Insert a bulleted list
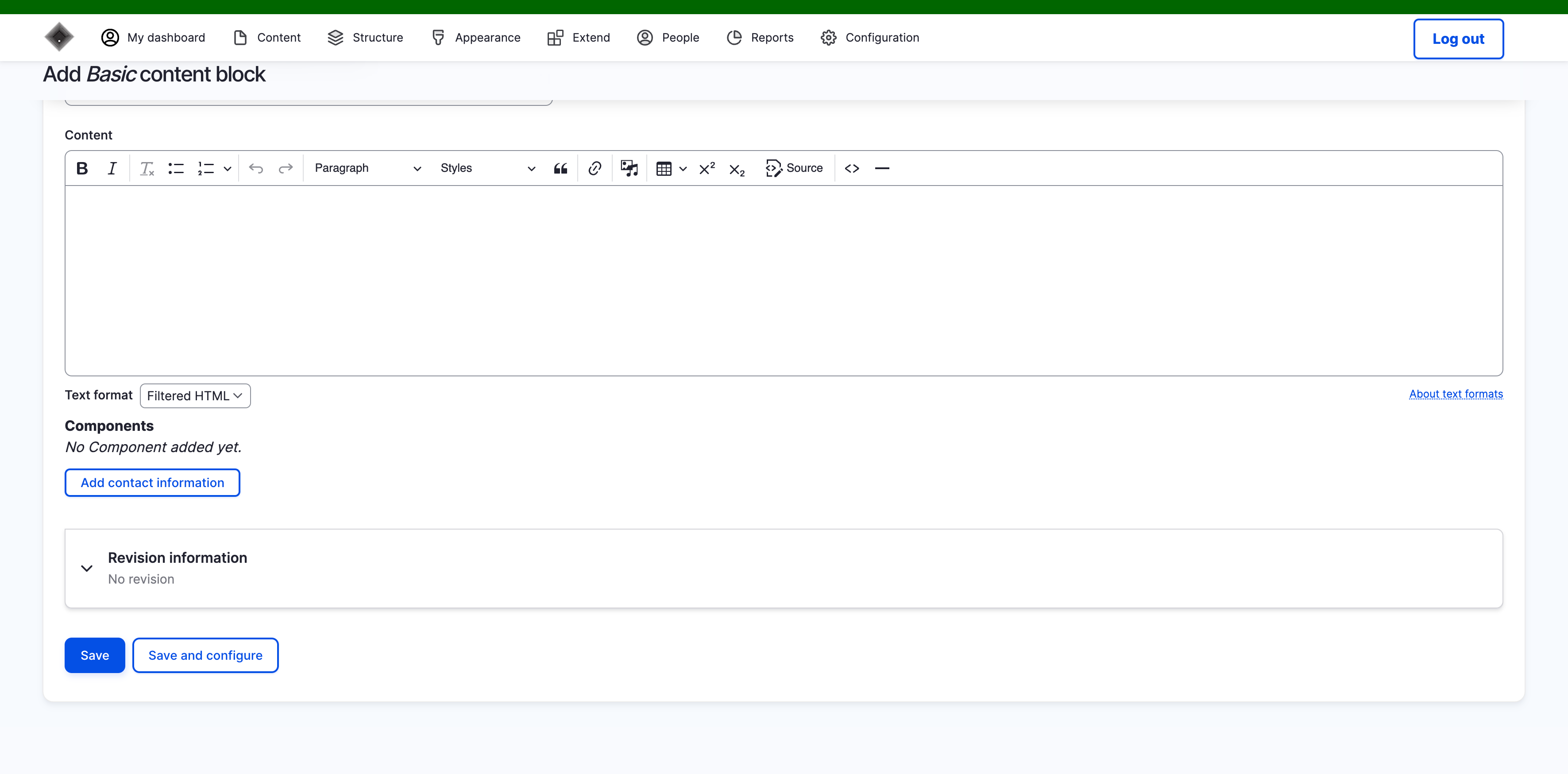This screenshot has height=774, width=1568. (176, 168)
